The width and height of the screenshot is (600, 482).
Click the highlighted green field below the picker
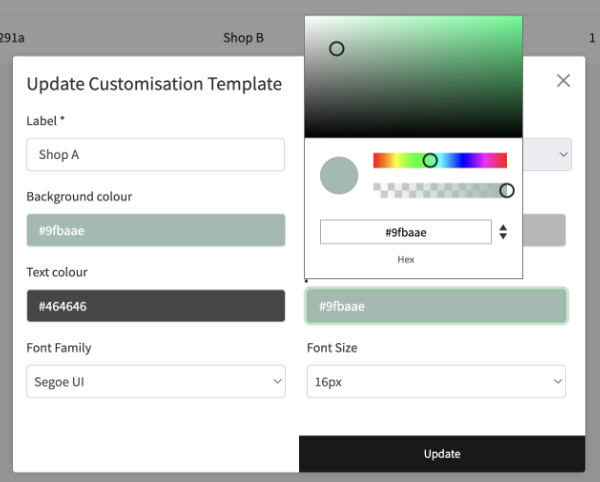[x=436, y=306]
